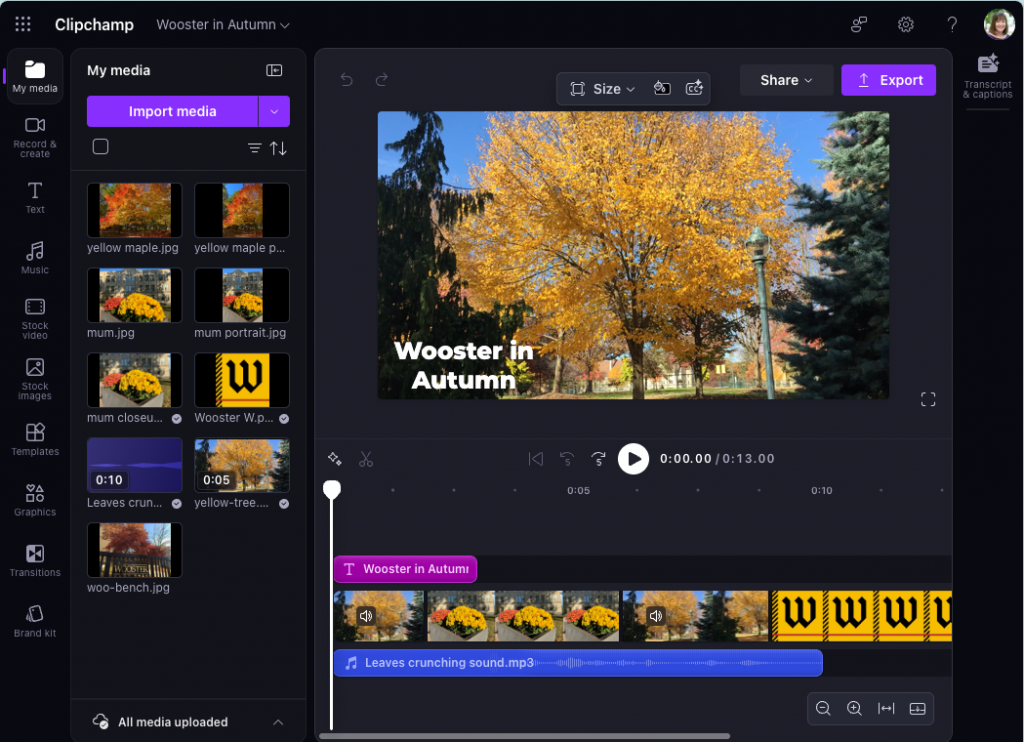
Task: Select the mum.jpg thumbnail
Action: click(x=135, y=295)
